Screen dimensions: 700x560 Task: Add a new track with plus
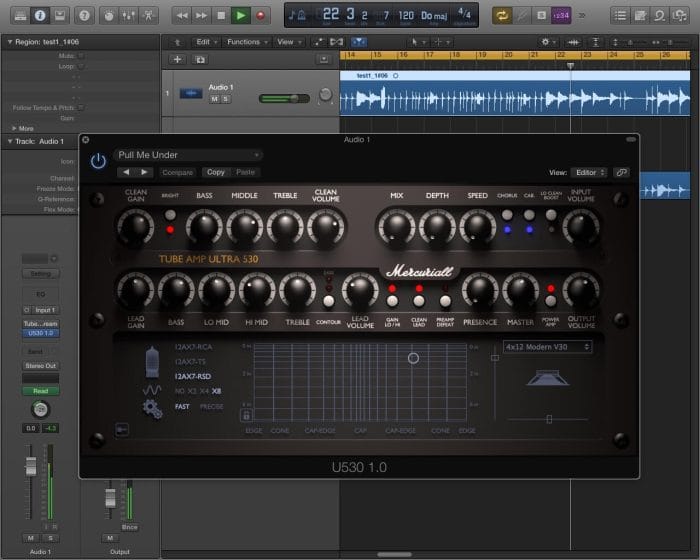[177, 59]
